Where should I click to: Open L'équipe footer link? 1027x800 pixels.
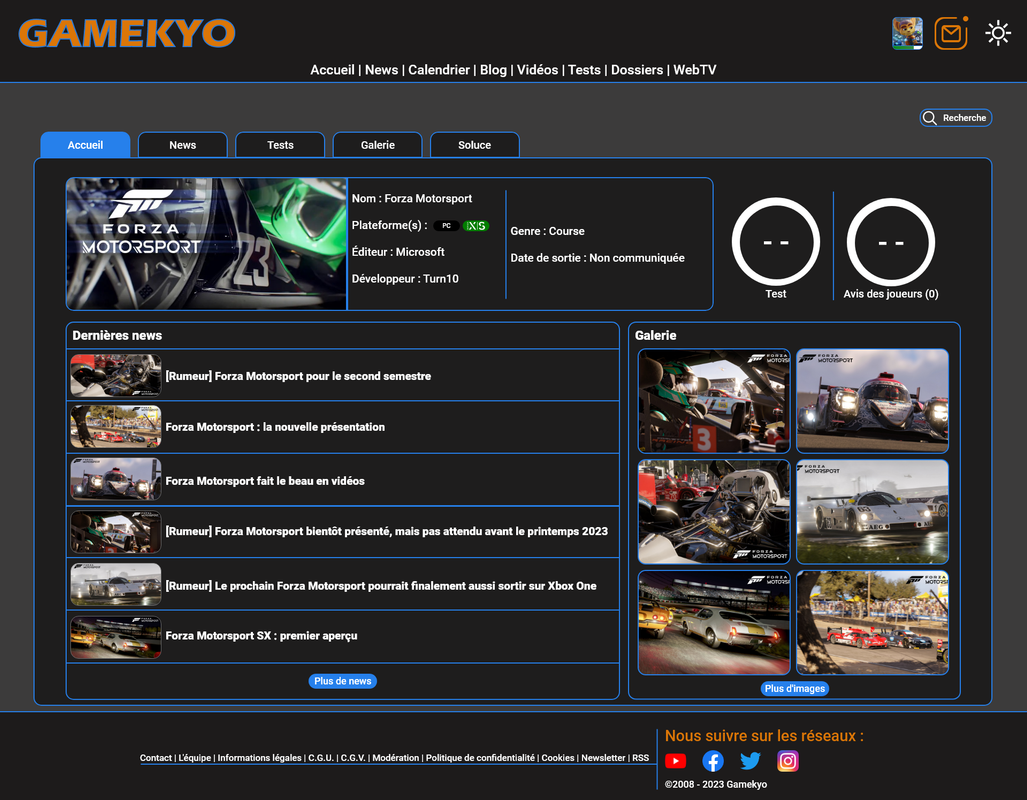click(x=195, y=758)
